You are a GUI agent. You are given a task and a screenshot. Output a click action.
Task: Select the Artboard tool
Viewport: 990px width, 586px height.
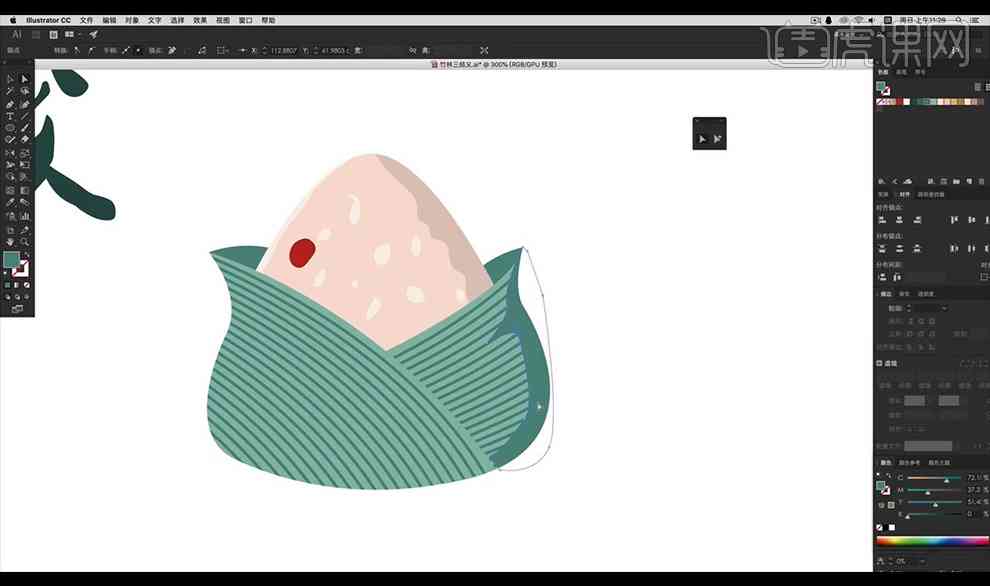tap(9, 230)
